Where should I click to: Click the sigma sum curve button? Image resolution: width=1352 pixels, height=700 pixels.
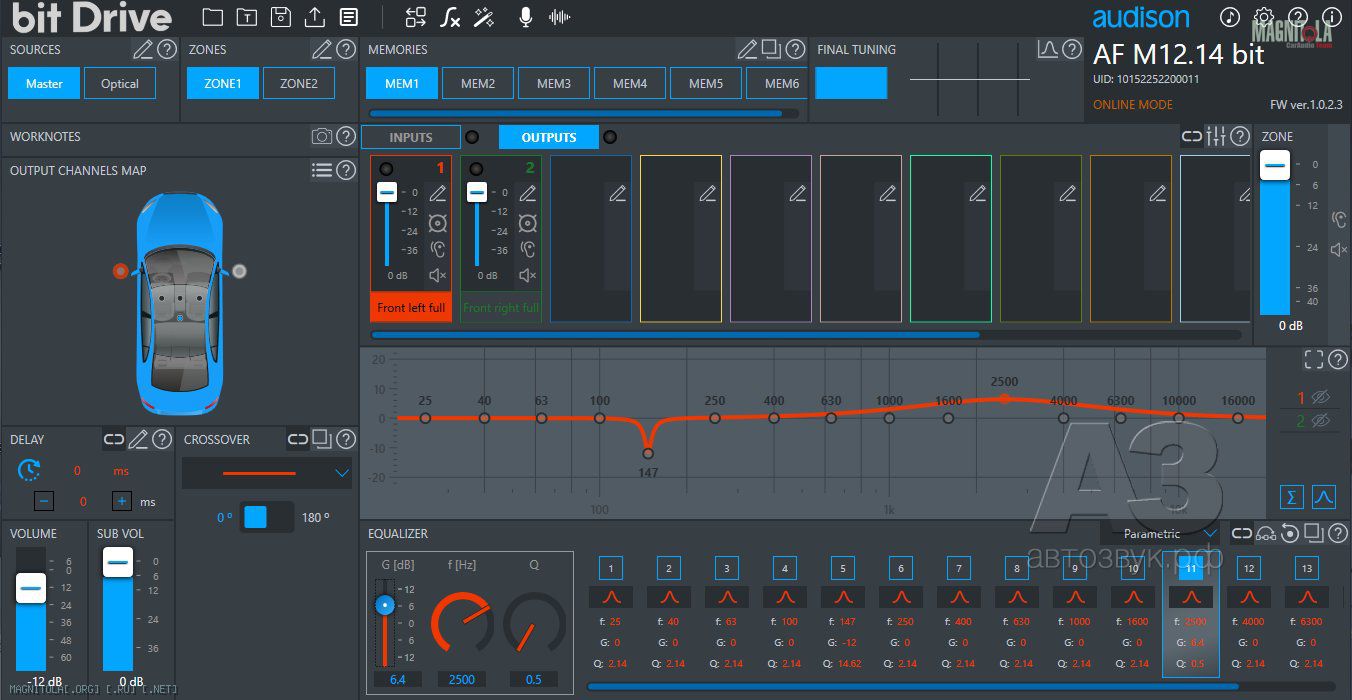tap(1292, 496)
